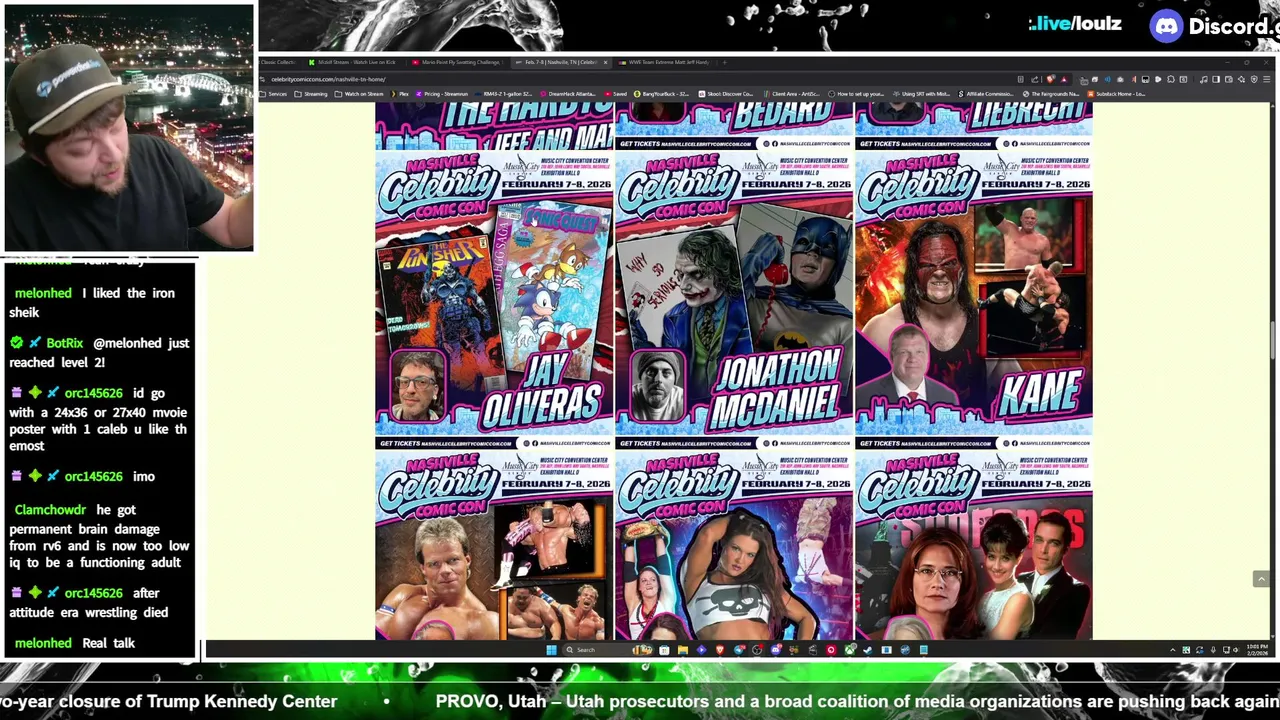Click the "Real talk" chat message
This screenshot has width=1280, height=720.
click(x=108, y=643)
